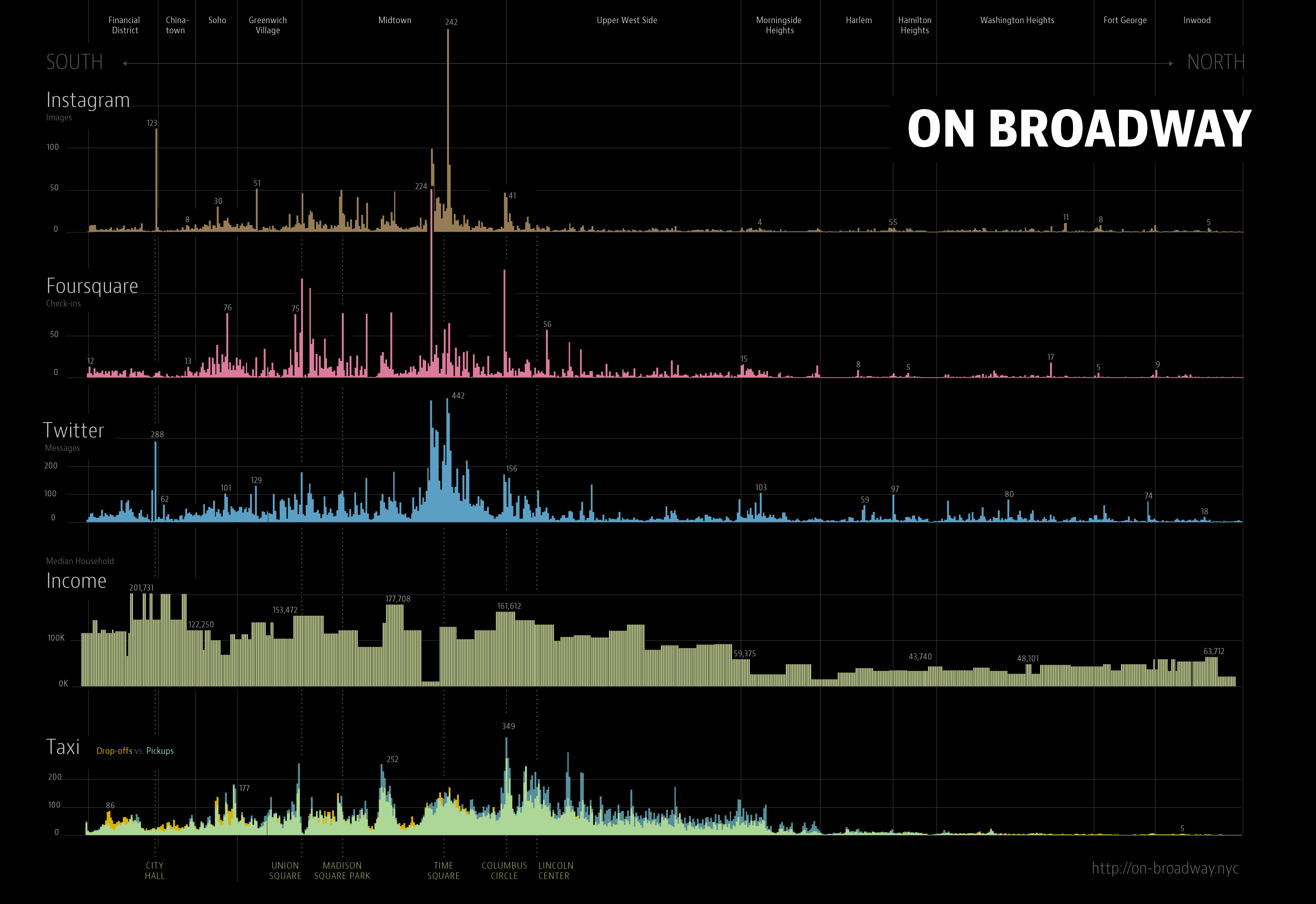Click the Washington Heights neighborhood label

tap(1017, 20)
